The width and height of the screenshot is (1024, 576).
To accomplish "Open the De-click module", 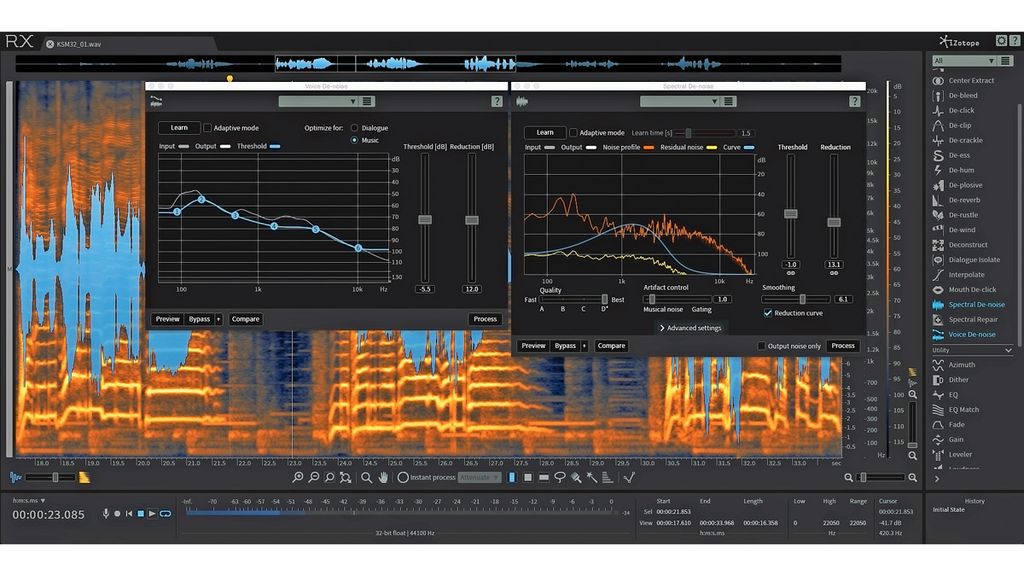I will point(954,110).
